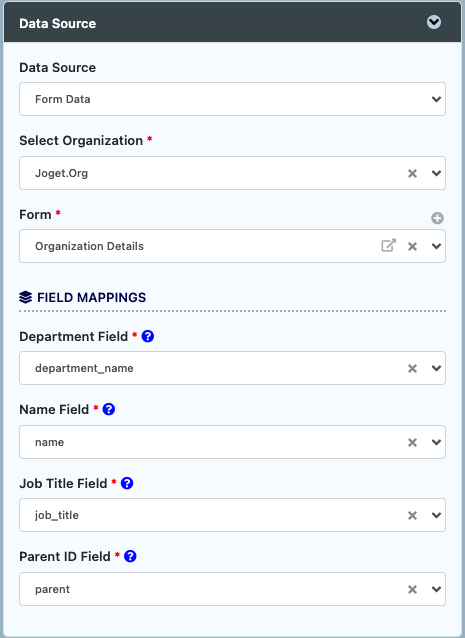
Task: Clear the parent field selection
Action: click(x=412, y=589)
